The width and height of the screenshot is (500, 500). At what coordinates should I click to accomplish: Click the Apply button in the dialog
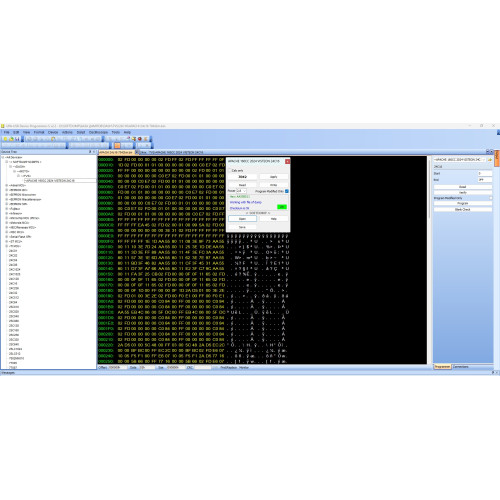pyautogui.click(x=274, y=177)
